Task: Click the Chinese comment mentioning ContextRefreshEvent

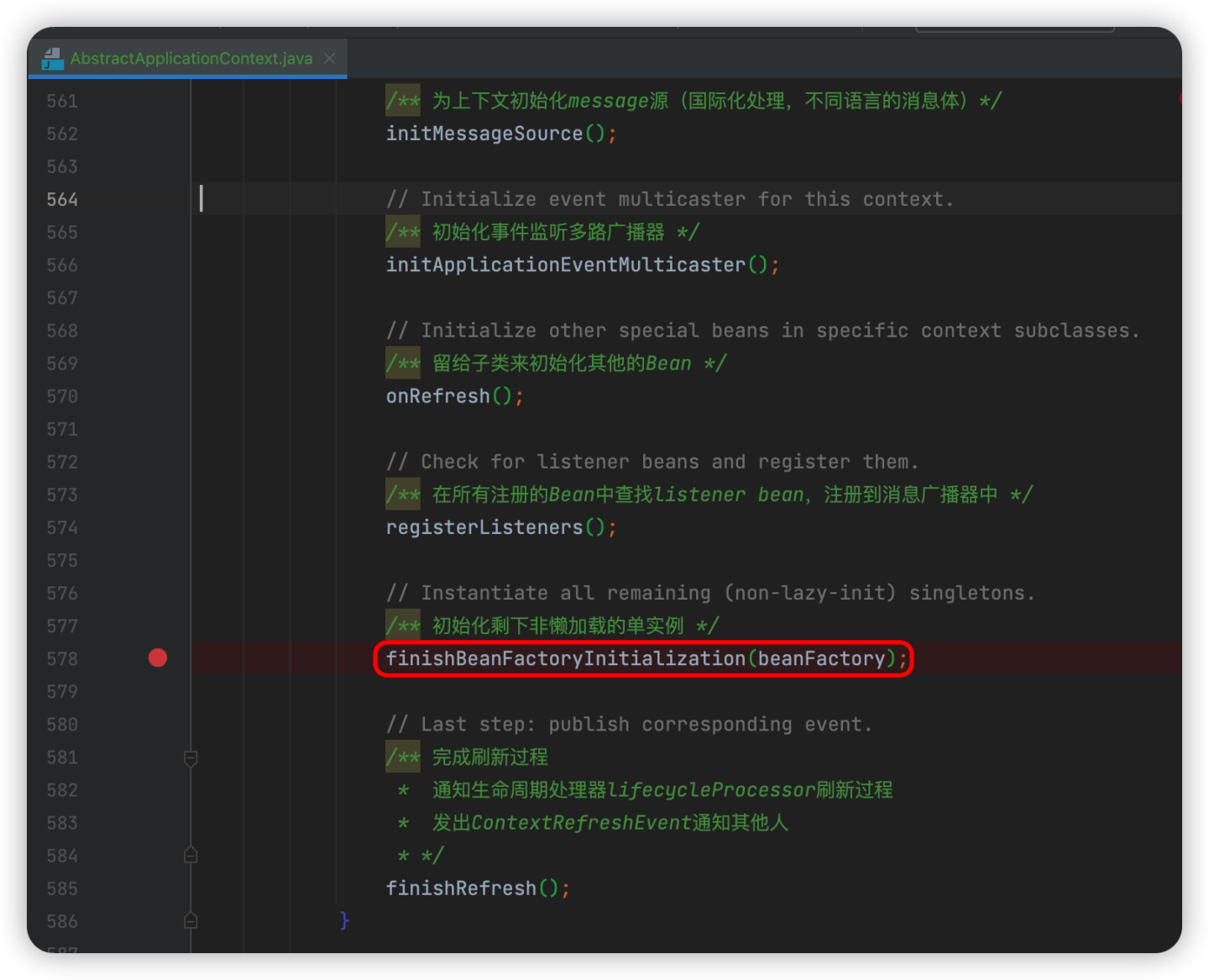Action: [x=594, y=823]
